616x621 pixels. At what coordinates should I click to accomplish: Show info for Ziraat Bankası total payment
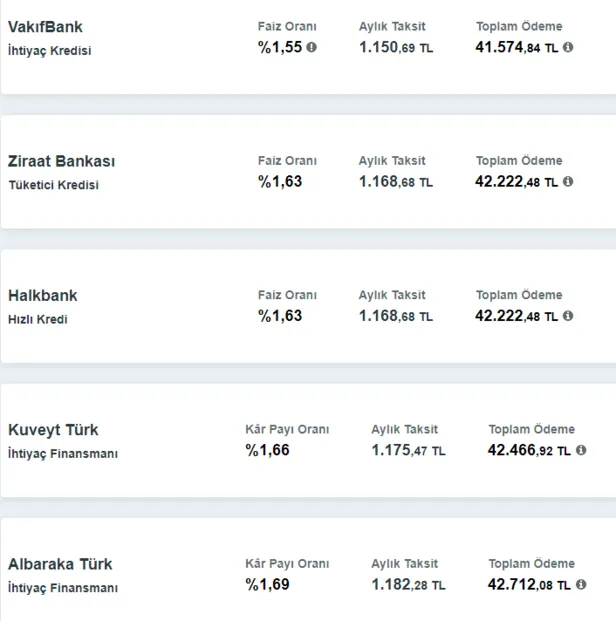568,182
